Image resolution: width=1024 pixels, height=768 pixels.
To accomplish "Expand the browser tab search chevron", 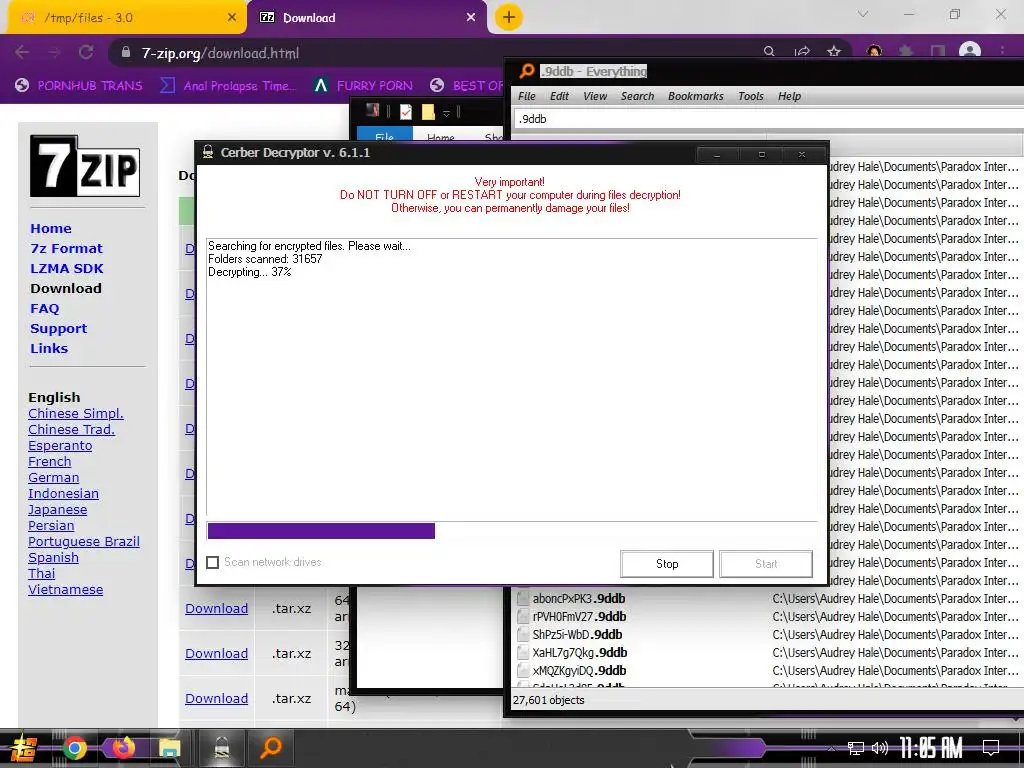I will pos(863,14).
